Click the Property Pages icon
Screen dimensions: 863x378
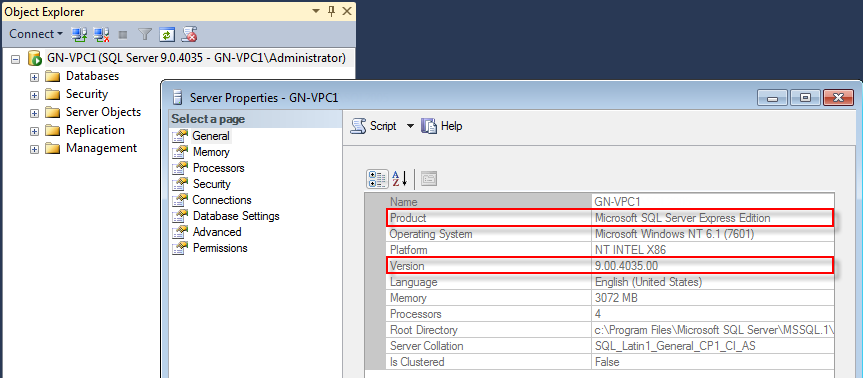[429, 178]
